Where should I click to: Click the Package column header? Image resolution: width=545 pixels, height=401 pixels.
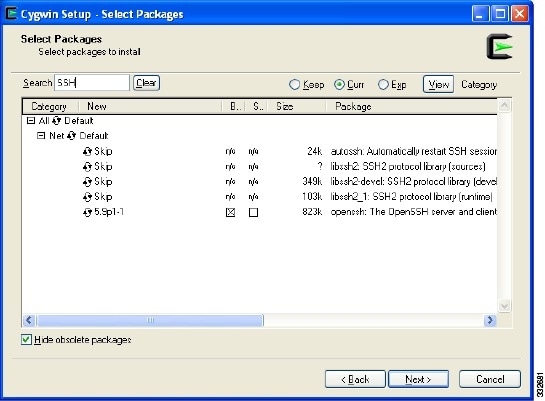[412, 106]
